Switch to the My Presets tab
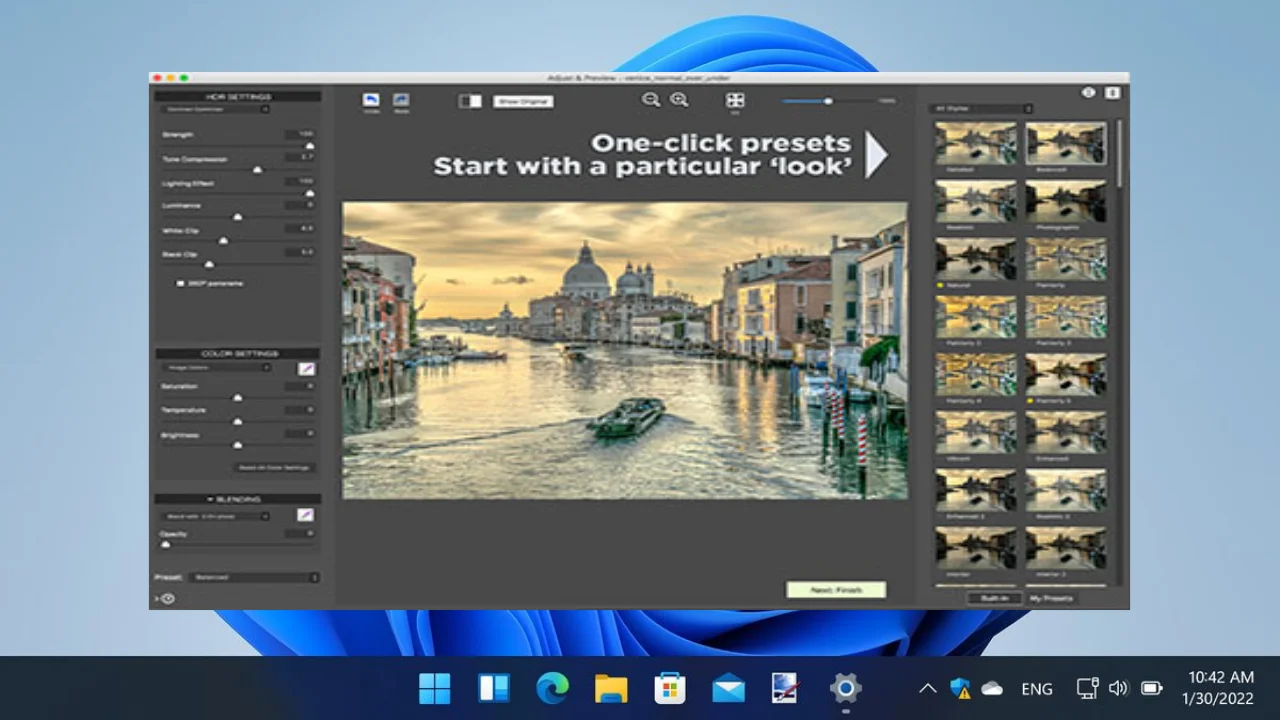This screenshot has height=720, width=1280. tap(1051, 598)
